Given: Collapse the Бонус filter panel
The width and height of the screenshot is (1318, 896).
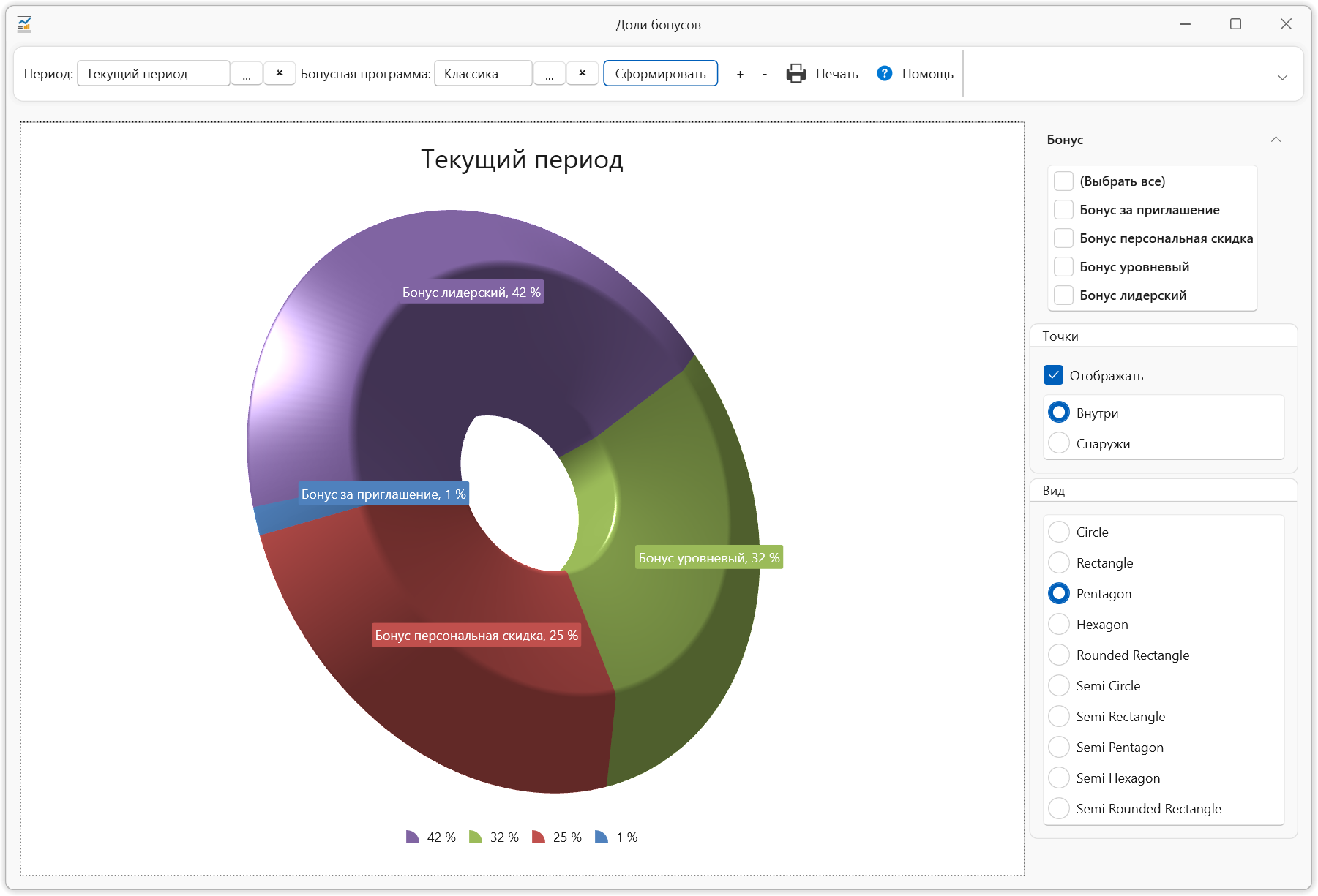Looking at the screenshot, I should [x=1276, y=140].
